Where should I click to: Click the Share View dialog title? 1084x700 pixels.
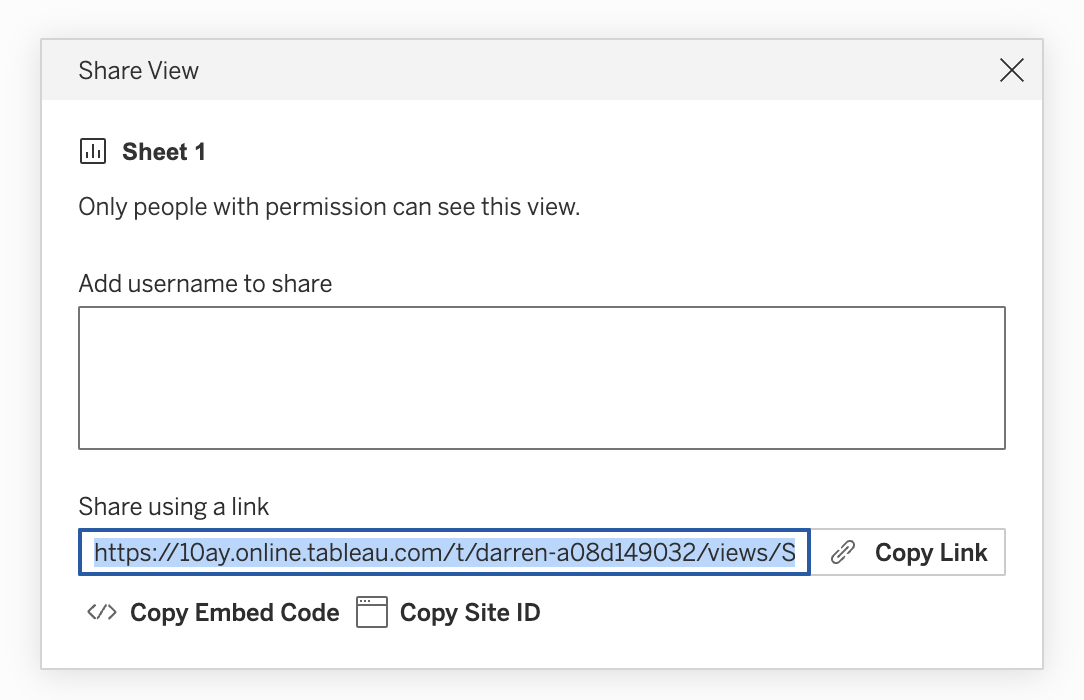coord(138,70)
